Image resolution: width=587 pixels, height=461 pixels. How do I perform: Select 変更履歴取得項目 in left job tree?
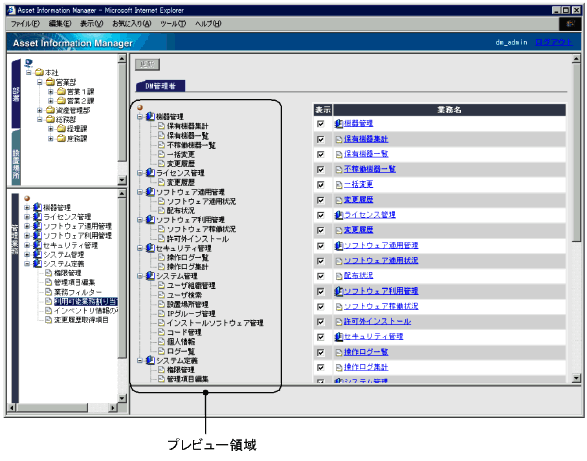coord(81,320)
